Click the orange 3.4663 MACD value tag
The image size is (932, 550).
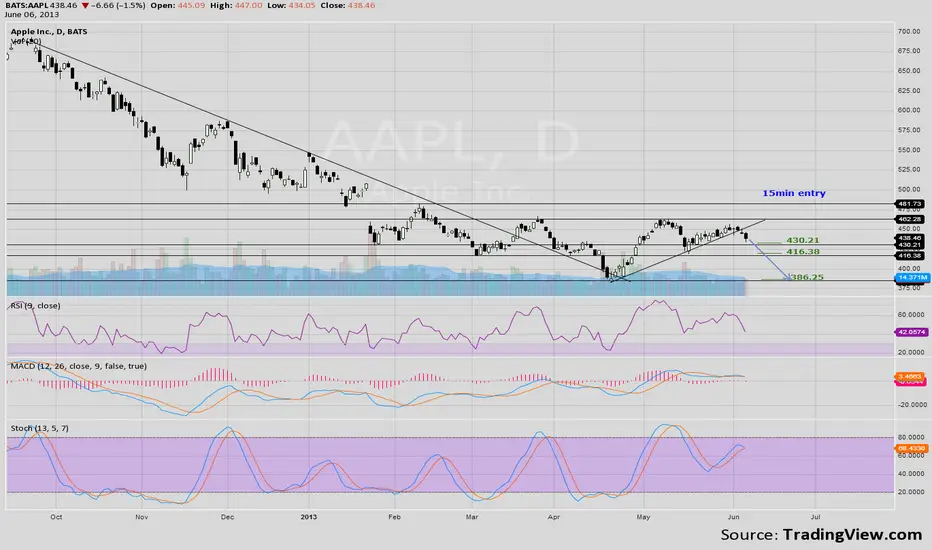[x=909, y=376]
